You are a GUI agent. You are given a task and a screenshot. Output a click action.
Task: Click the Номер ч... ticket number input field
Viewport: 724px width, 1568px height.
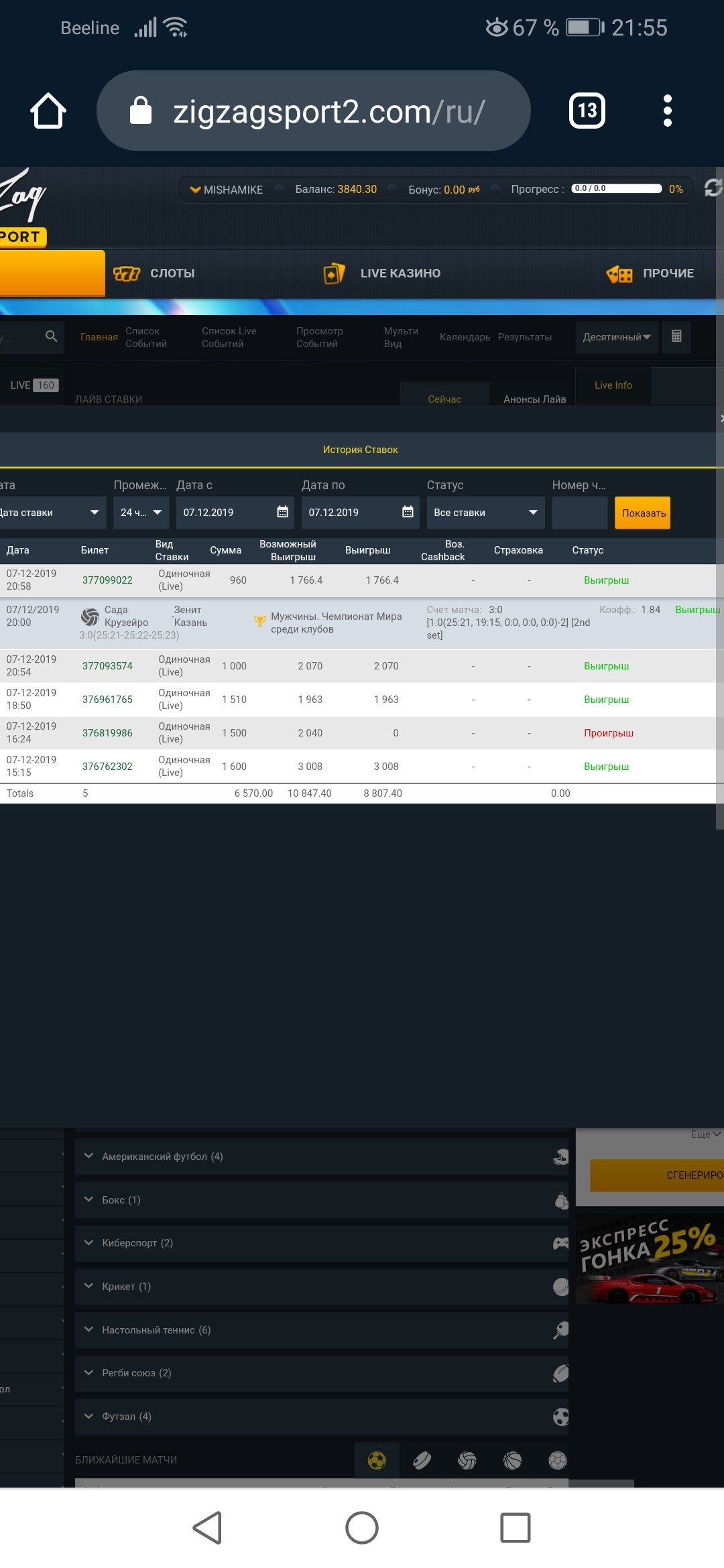tap(579, 513)
